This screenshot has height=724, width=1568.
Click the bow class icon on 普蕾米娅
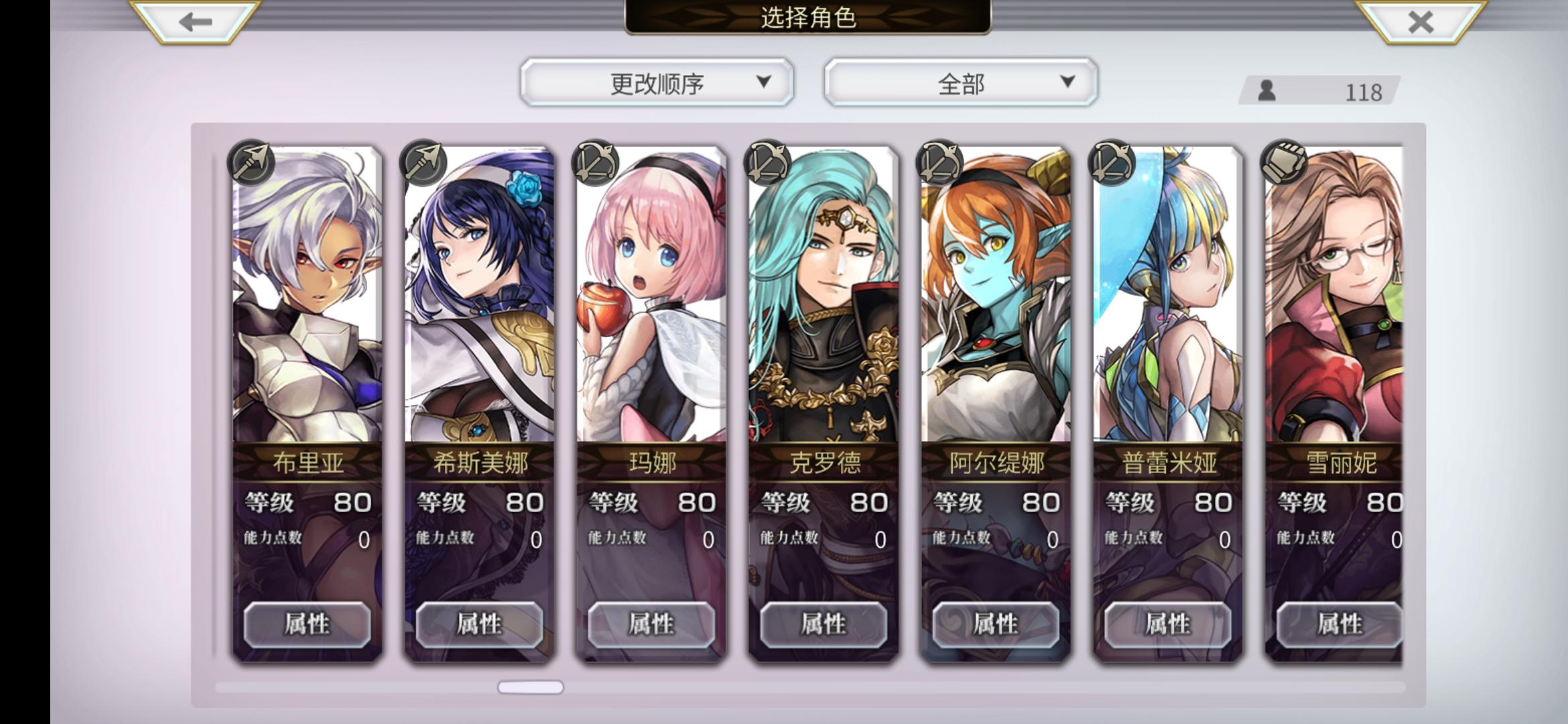point(1112,162)
